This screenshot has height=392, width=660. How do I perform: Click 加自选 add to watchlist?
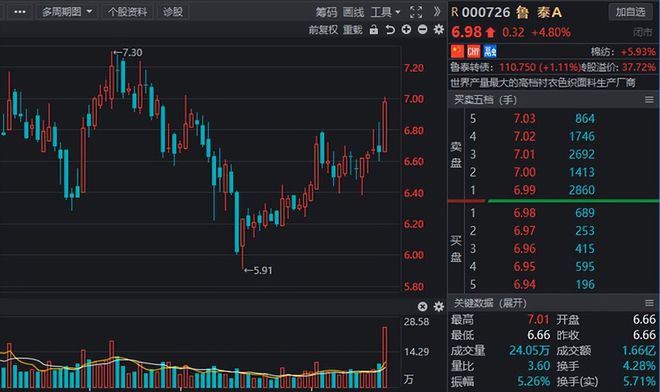point(630,12)
